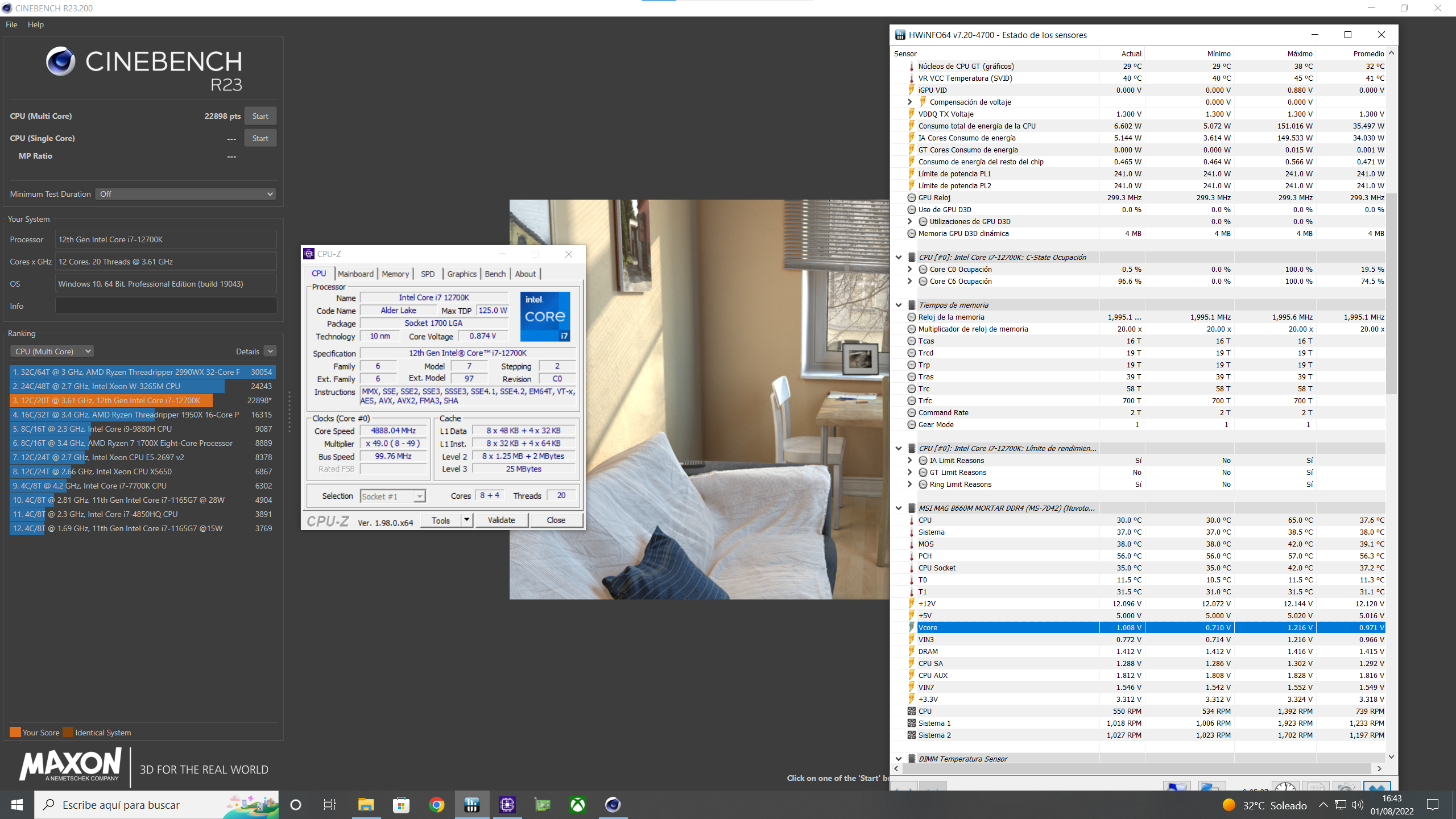Click the Tools button in CPU-Z

tap(441, 520)
